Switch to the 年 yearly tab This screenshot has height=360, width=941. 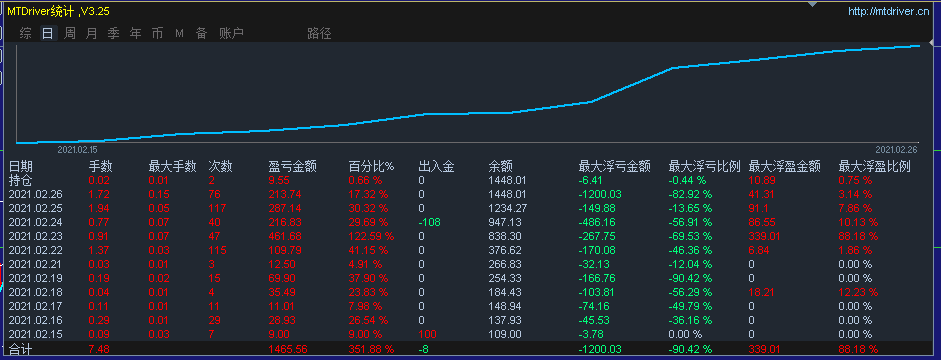[136, 34]
